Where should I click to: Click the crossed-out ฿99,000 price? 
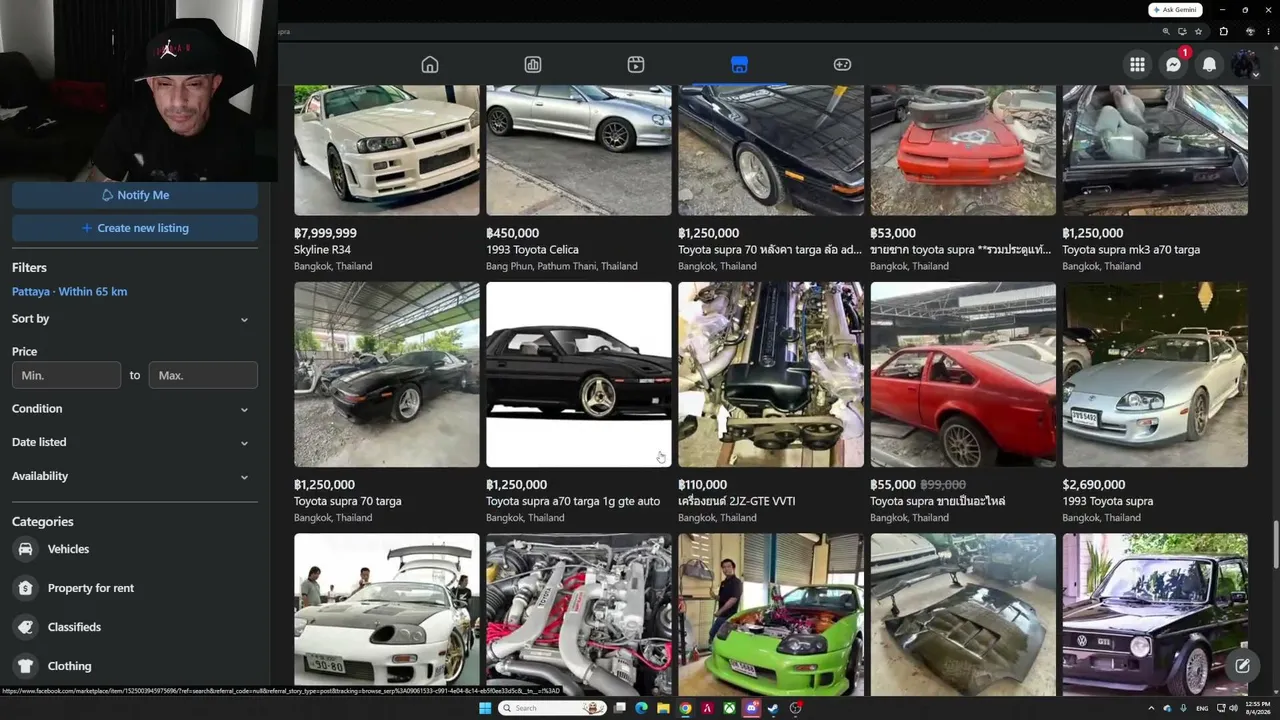point(942,485)
